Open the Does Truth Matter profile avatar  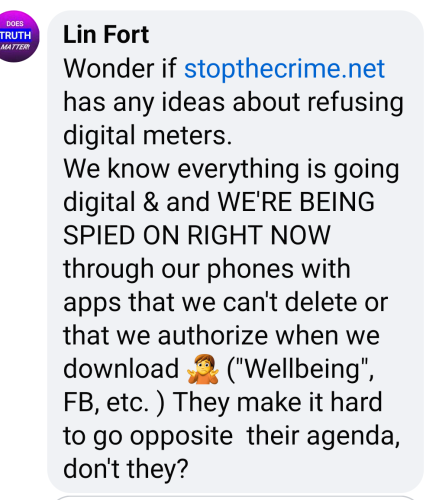pos(15,36)
